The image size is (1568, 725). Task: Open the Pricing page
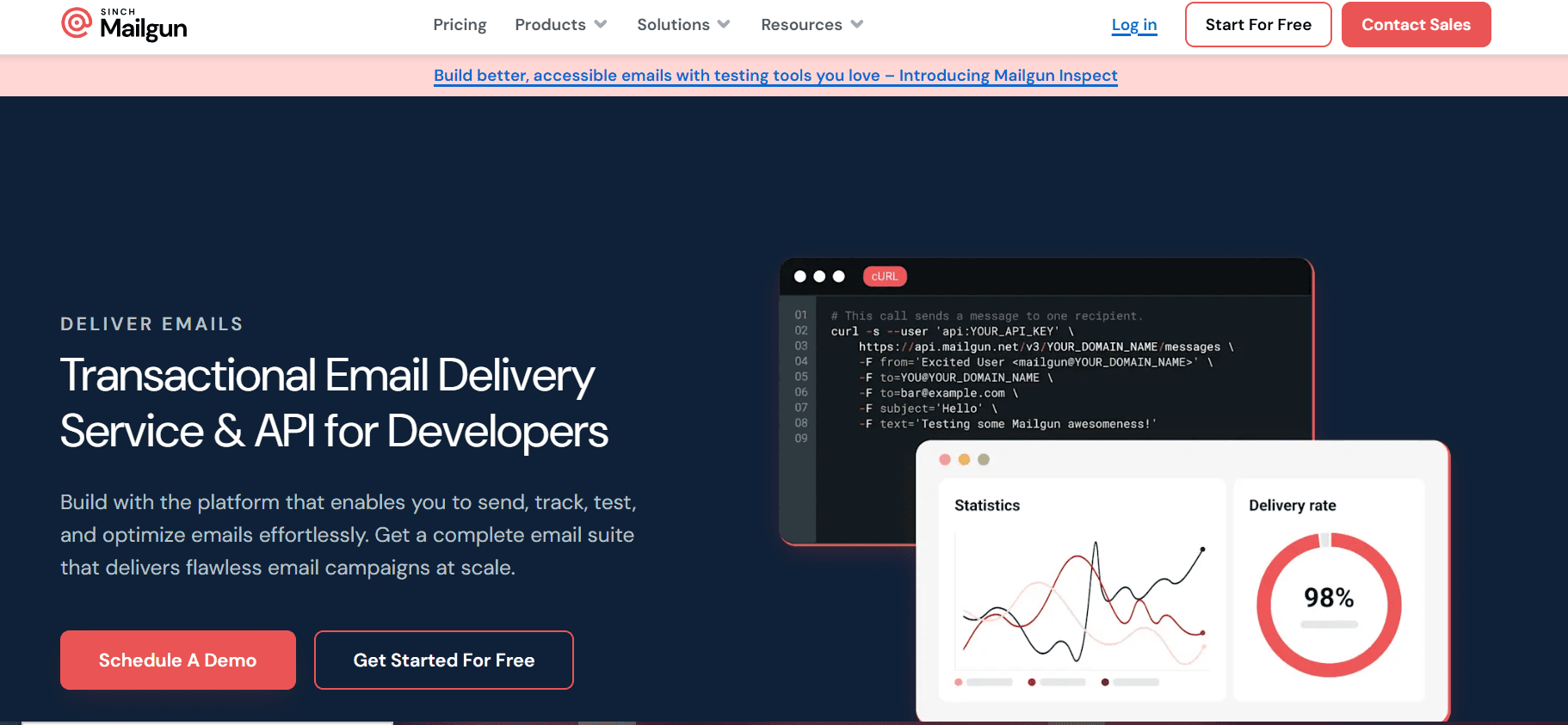click(460, 25)
